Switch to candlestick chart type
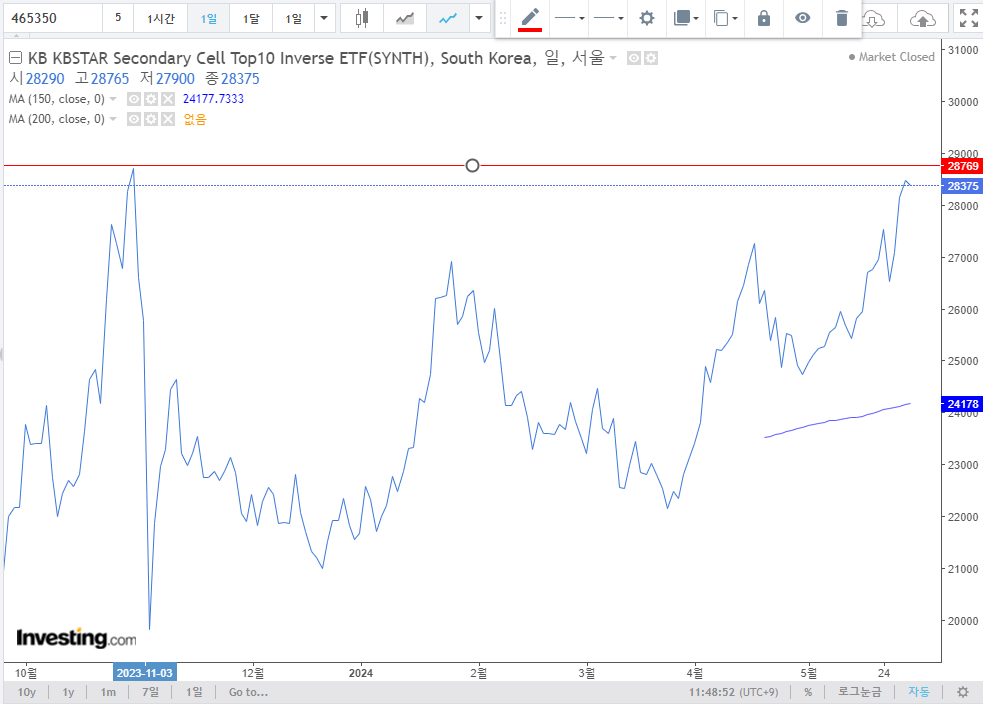 click(362, 18)
